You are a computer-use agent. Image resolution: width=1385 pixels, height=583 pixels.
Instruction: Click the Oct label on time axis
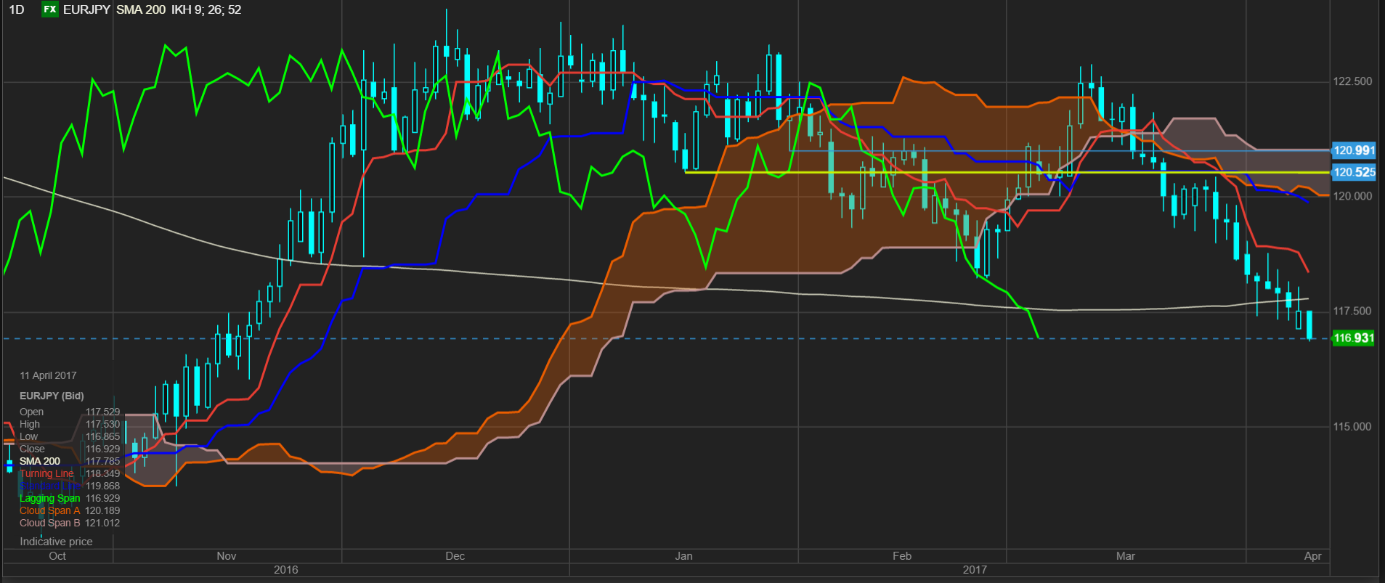point(57,555)
